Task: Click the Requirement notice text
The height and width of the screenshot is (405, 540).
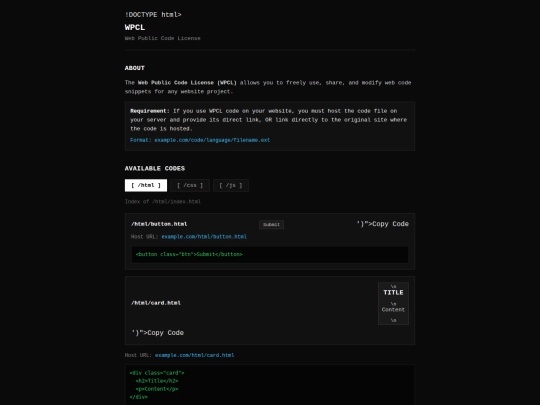Action: [x=269, y=120]
